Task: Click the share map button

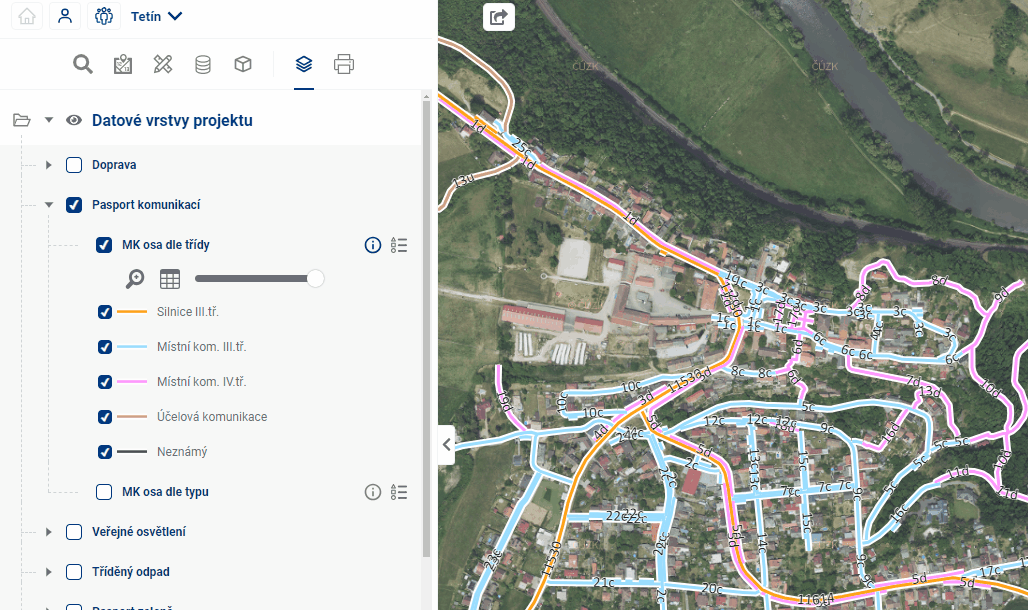Action: pyautogui.click(x=499, y=17)
